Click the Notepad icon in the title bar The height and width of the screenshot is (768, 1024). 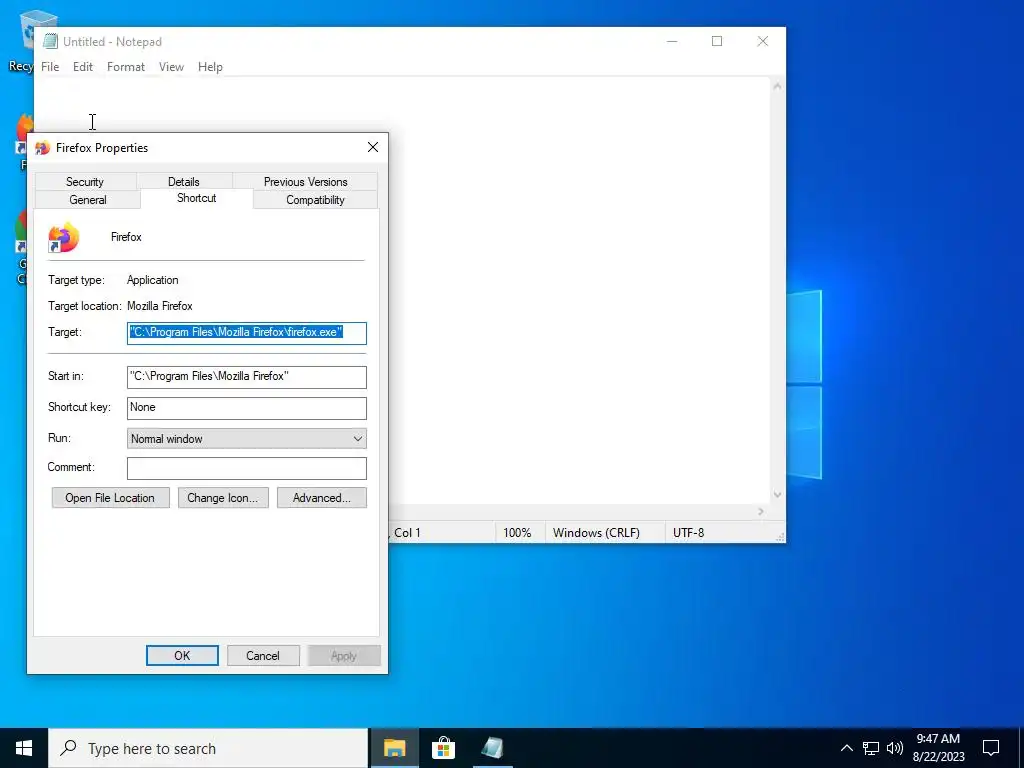(x=50, y=41)
